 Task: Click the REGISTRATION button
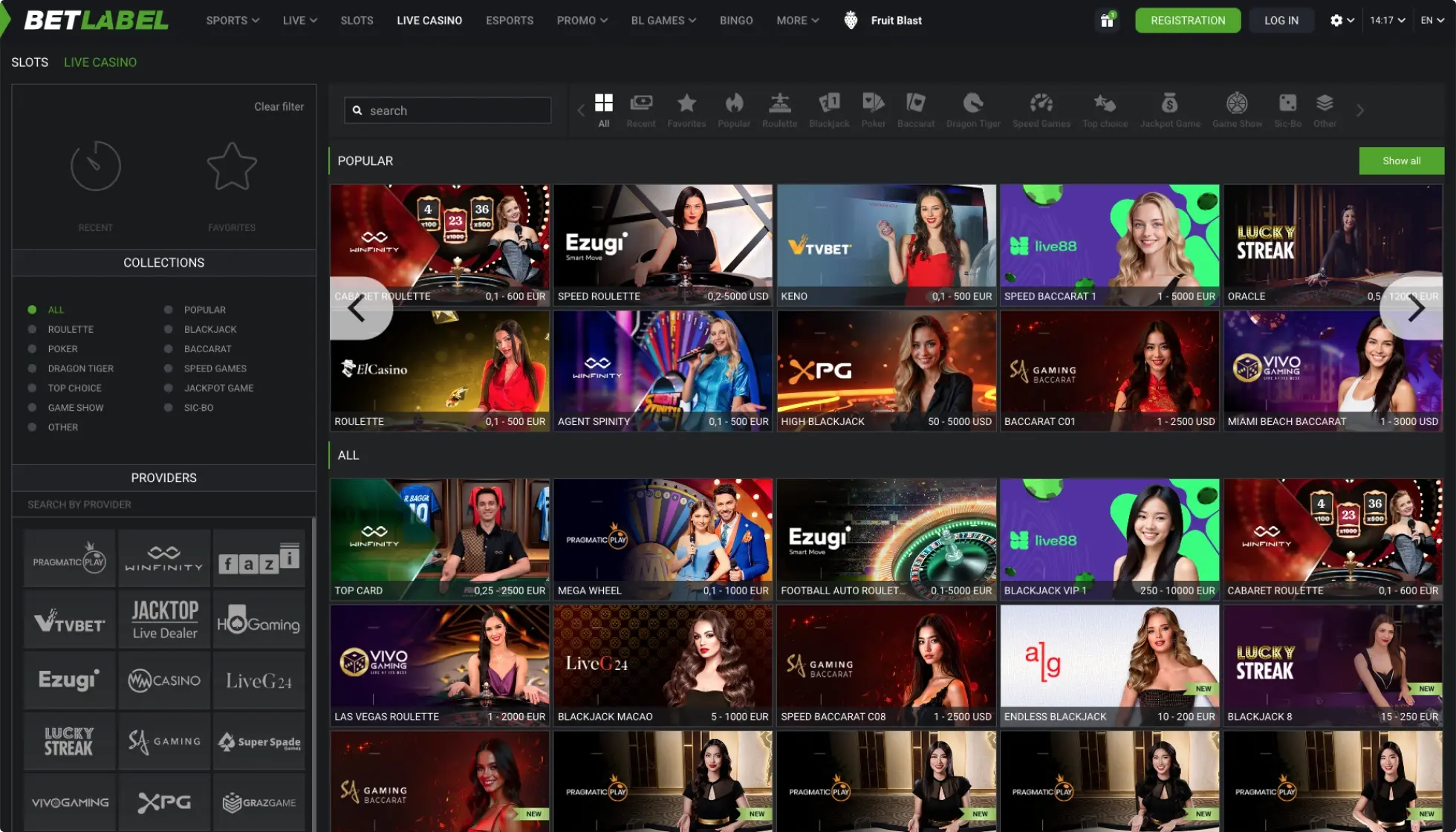[x=1187, y=20]
